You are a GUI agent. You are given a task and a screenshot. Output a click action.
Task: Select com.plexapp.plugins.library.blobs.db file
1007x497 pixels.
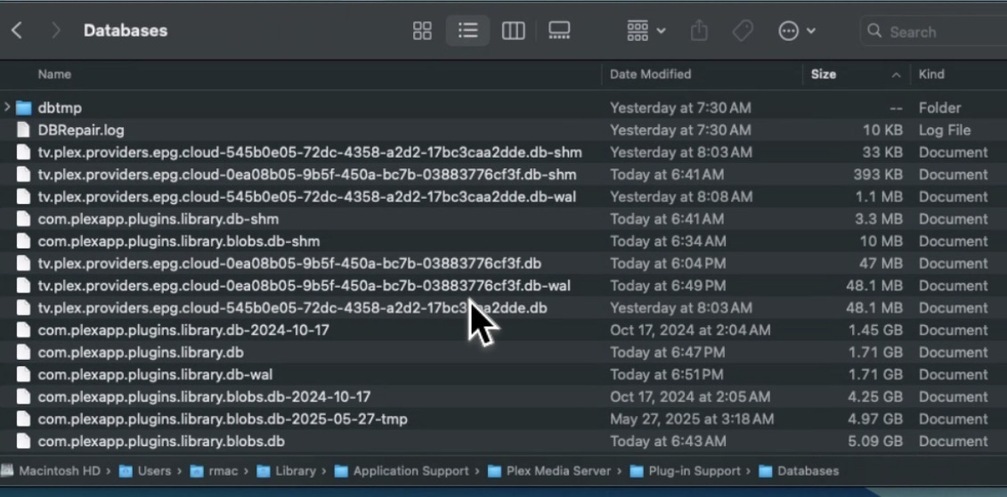tap(161, 441)
